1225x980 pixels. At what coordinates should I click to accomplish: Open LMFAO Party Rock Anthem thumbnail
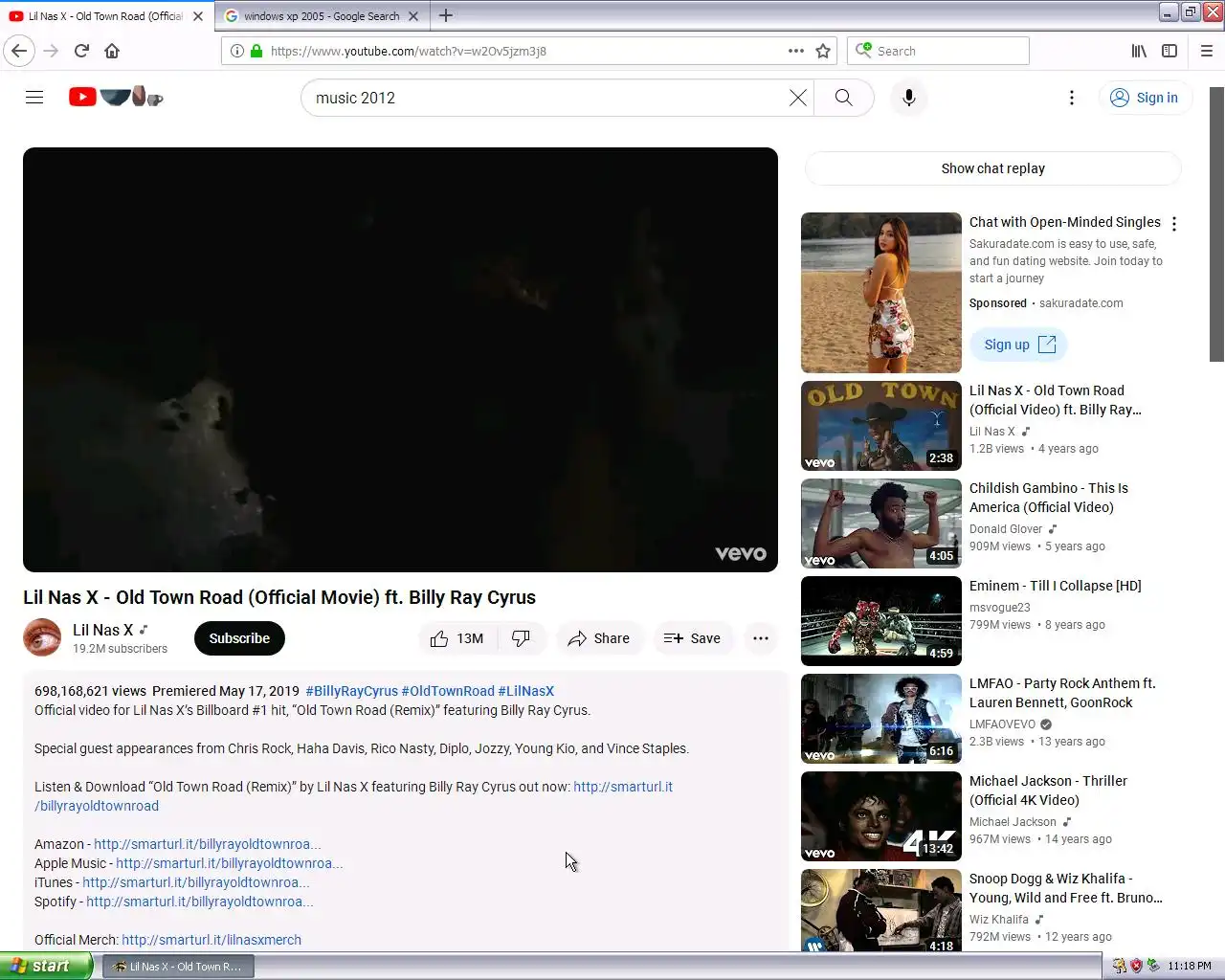click(x=881, y=719)
